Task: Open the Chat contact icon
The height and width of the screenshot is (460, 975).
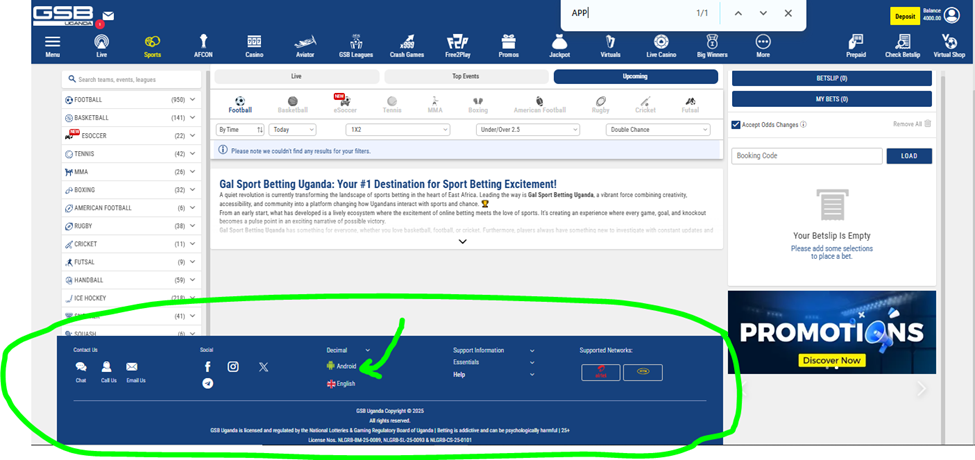Action: pyautogui.click(x=81, y=368)
